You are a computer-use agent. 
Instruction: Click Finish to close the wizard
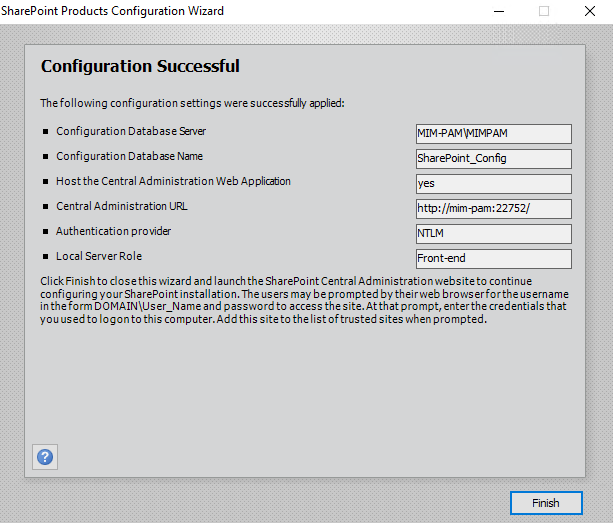[x=545, y=502]
